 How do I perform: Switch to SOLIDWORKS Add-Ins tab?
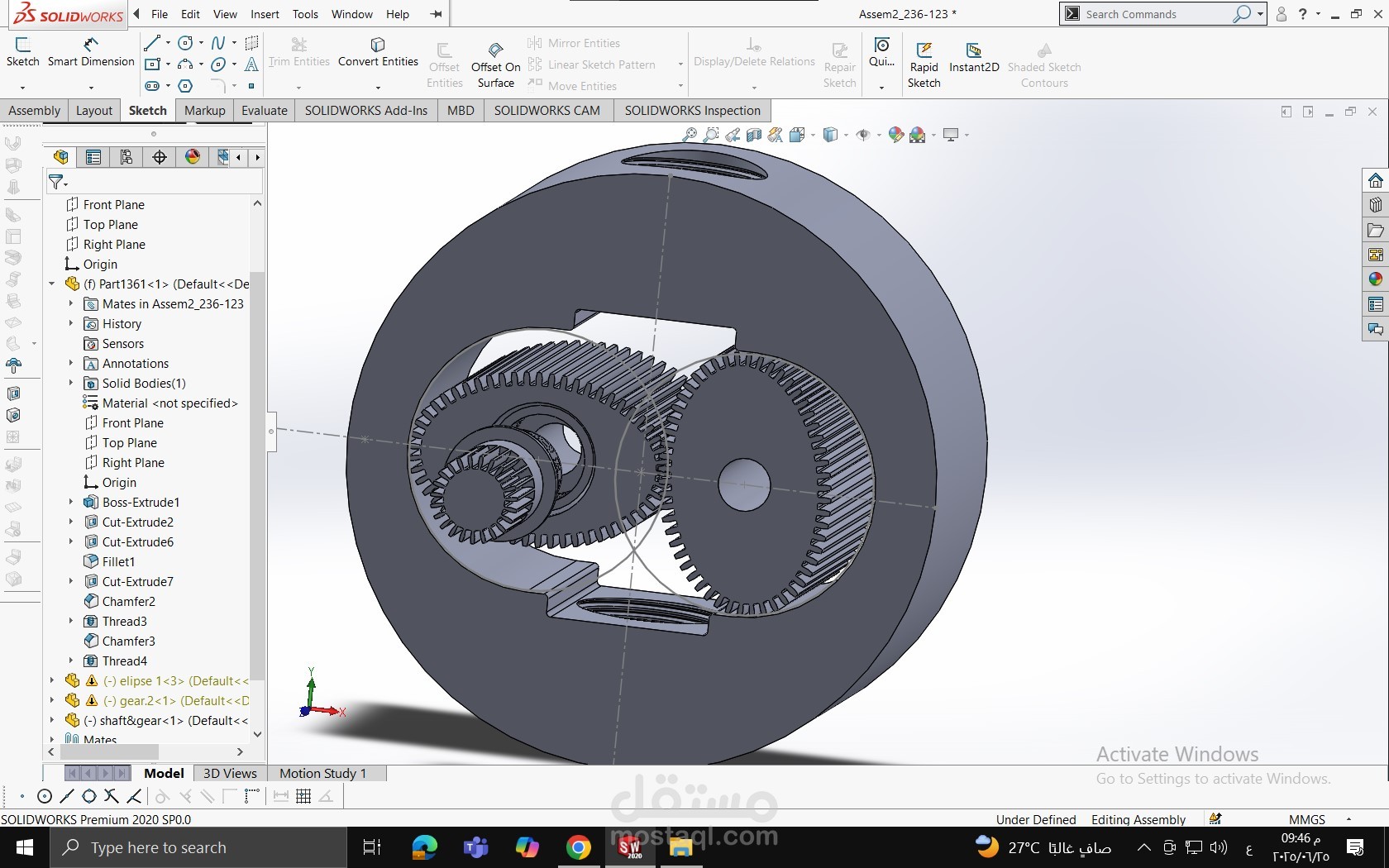pyautogui.click(x=366, y=111)
